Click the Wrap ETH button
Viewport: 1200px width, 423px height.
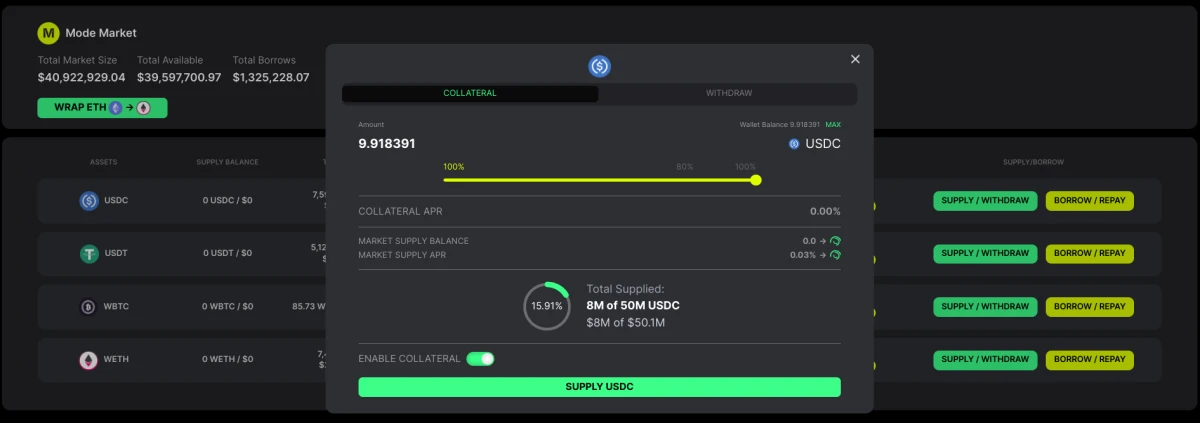[102, 108]
